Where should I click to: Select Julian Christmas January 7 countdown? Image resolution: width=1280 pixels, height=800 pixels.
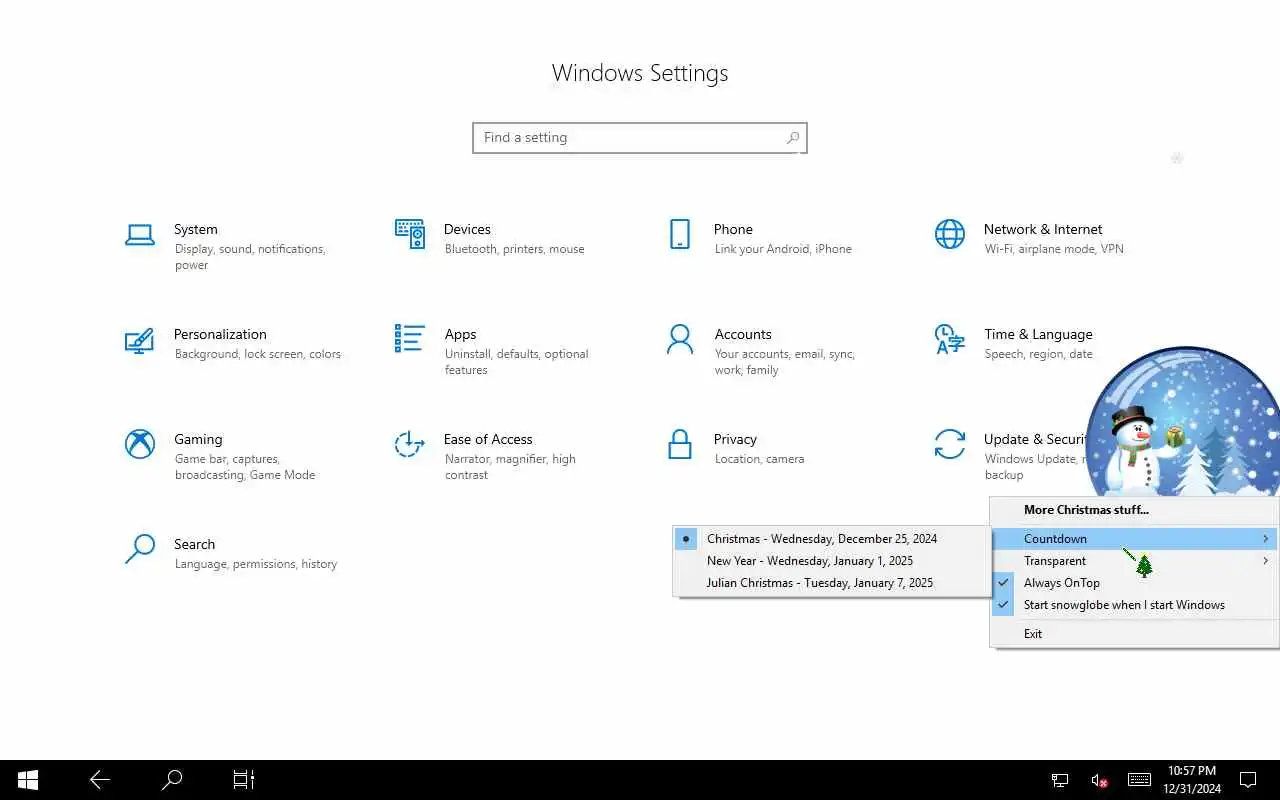(x=832, y=583)
